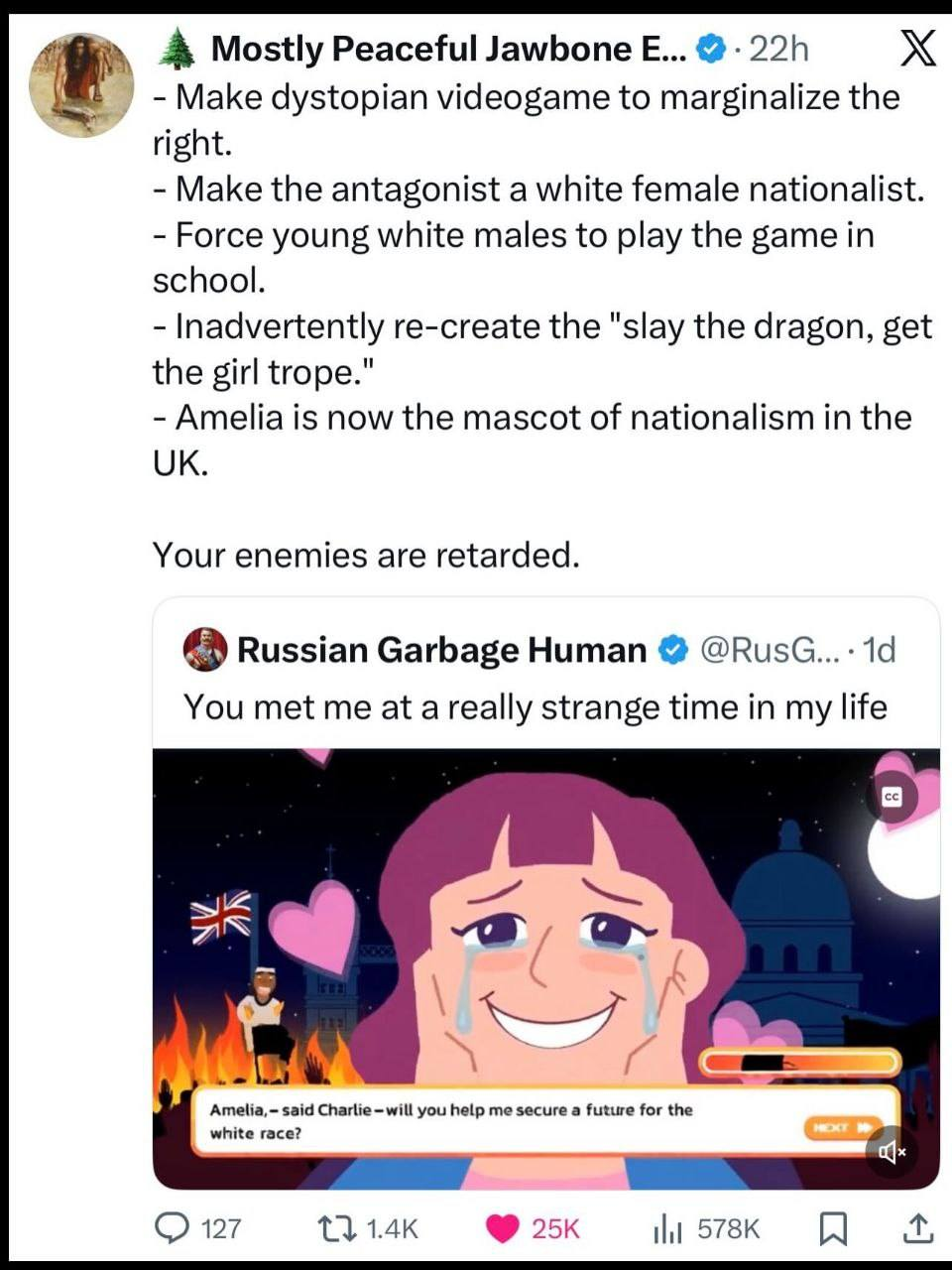952x1270 pixels.
Task: Click the Russian Garbage Human display name
Action: [x=441, y=650]
